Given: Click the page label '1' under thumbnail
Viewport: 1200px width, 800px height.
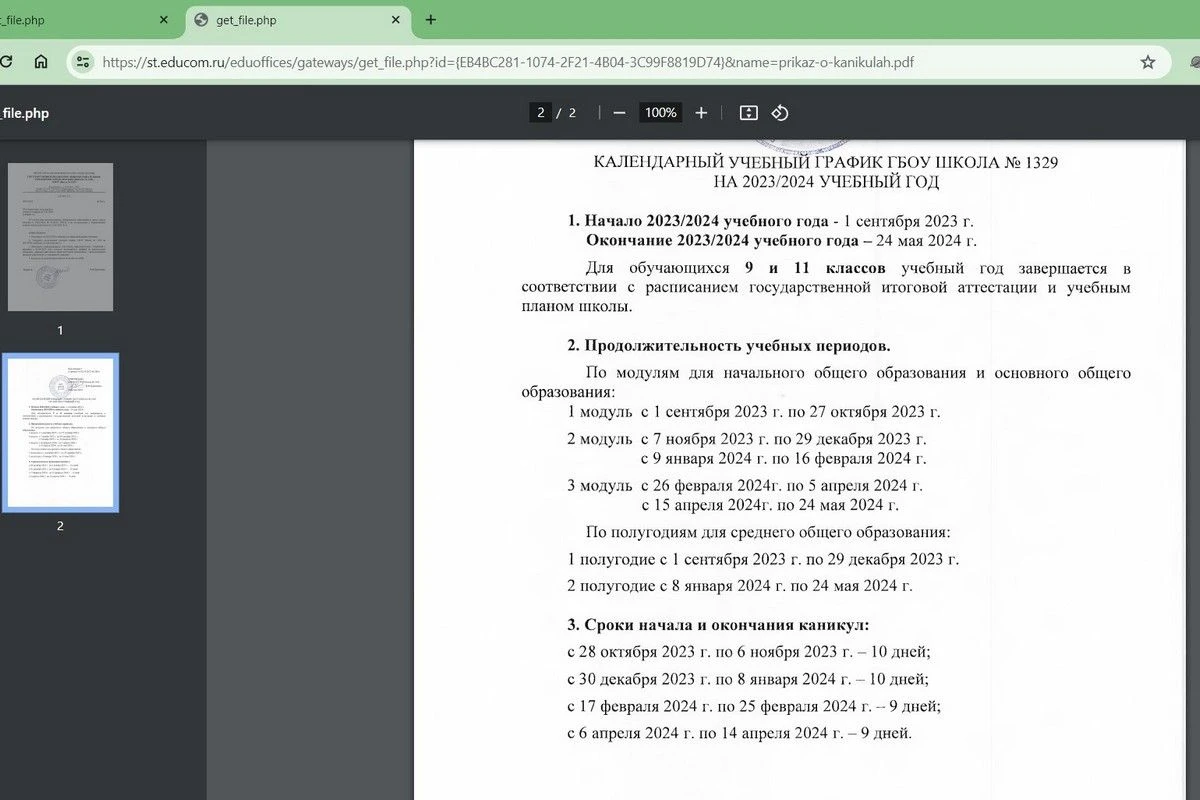Looking at the screenshot, I should tap(60, 330).
